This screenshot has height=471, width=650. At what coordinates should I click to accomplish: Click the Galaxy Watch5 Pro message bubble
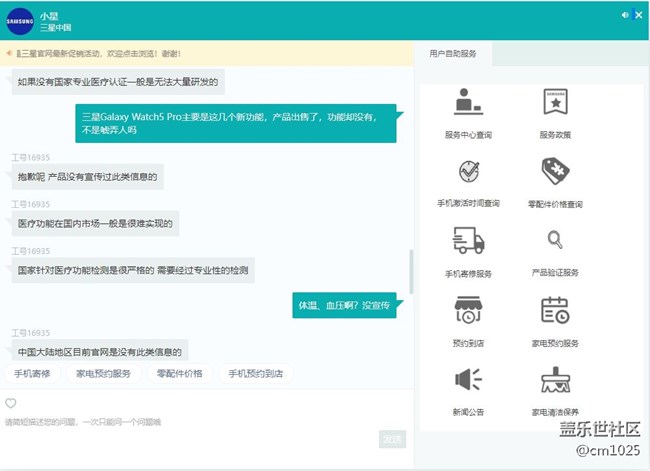click(x=236, y=123)
